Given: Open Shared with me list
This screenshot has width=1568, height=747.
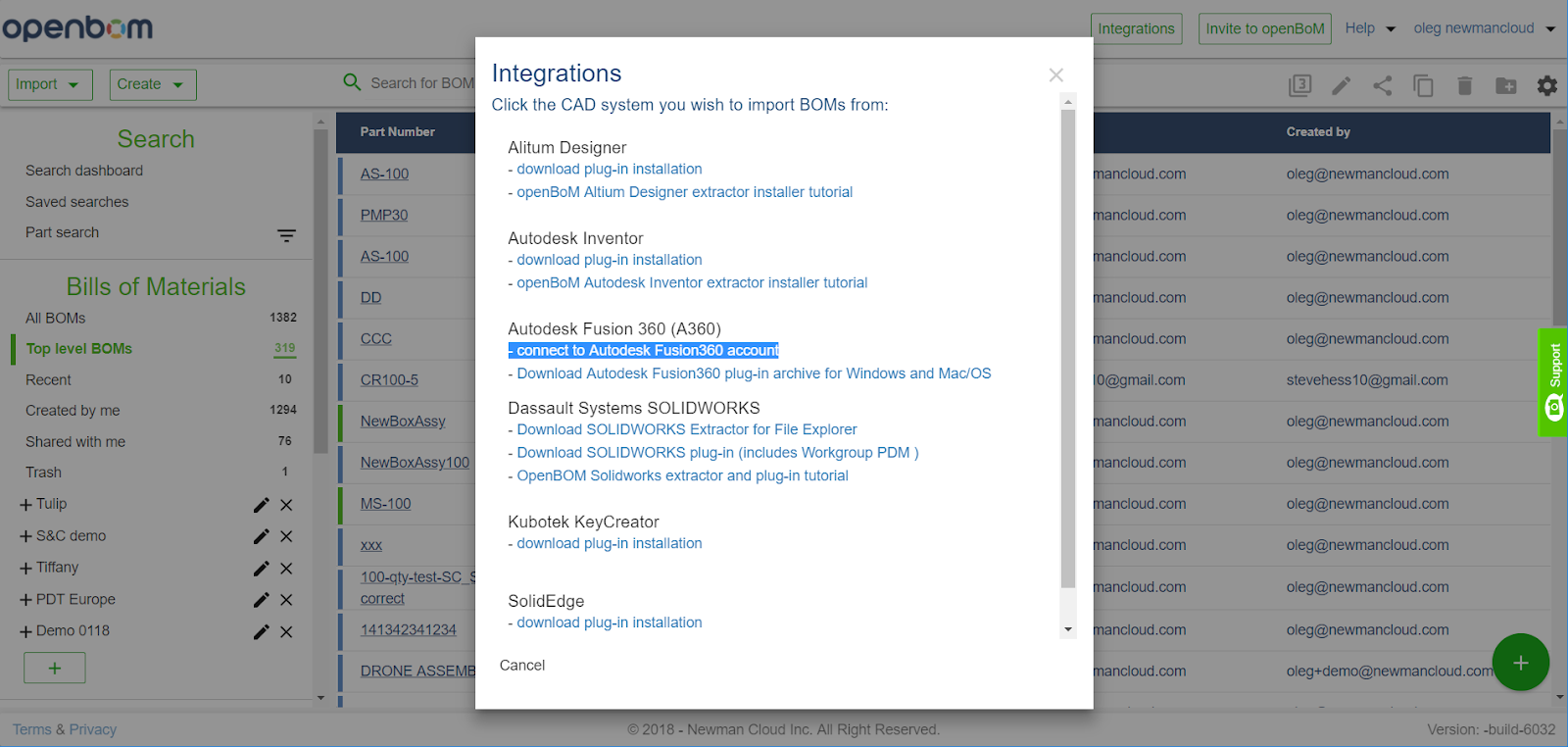Looking at the screenshot, I should (75, 441).
